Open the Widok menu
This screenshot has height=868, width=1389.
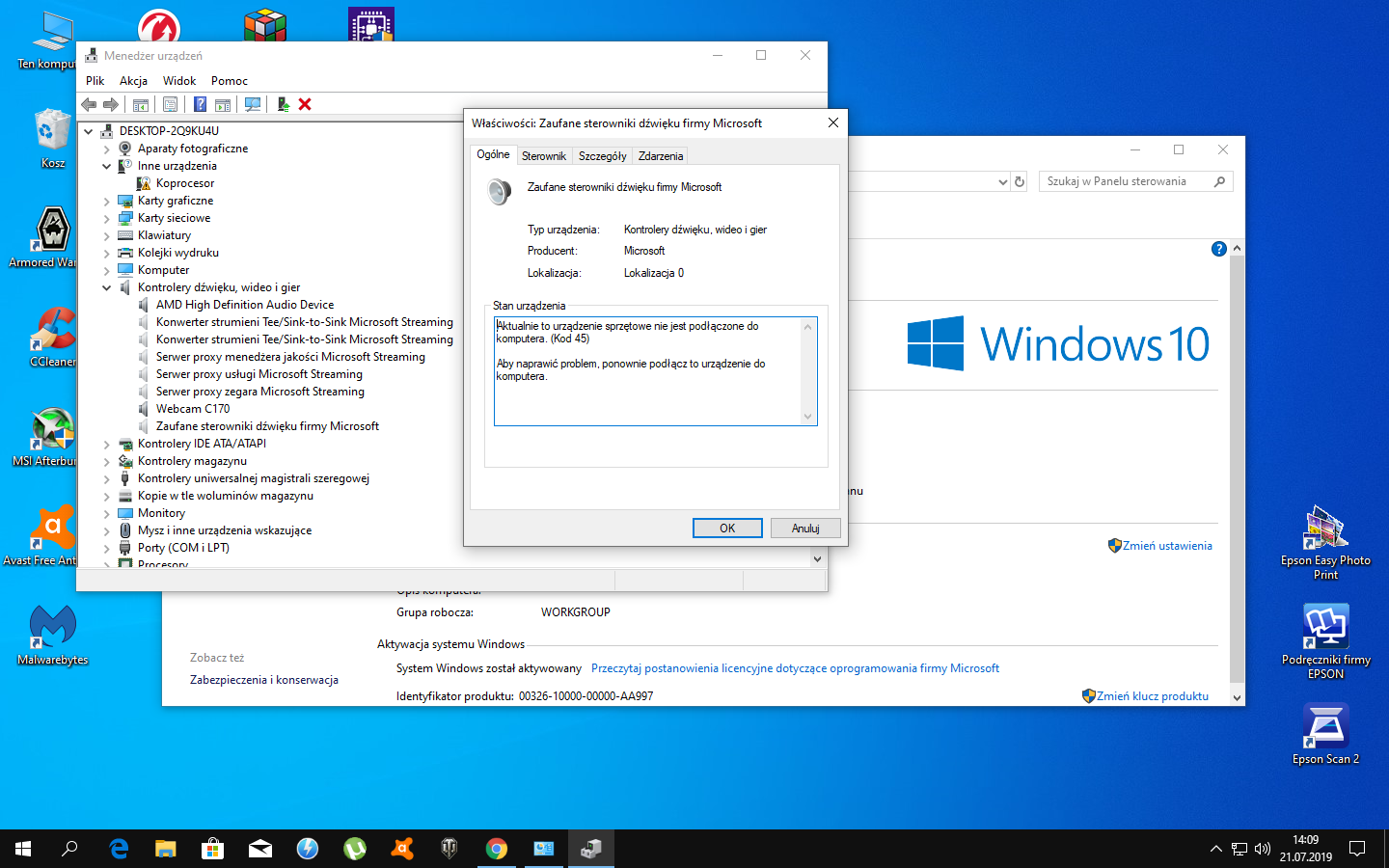click(179, 81)
